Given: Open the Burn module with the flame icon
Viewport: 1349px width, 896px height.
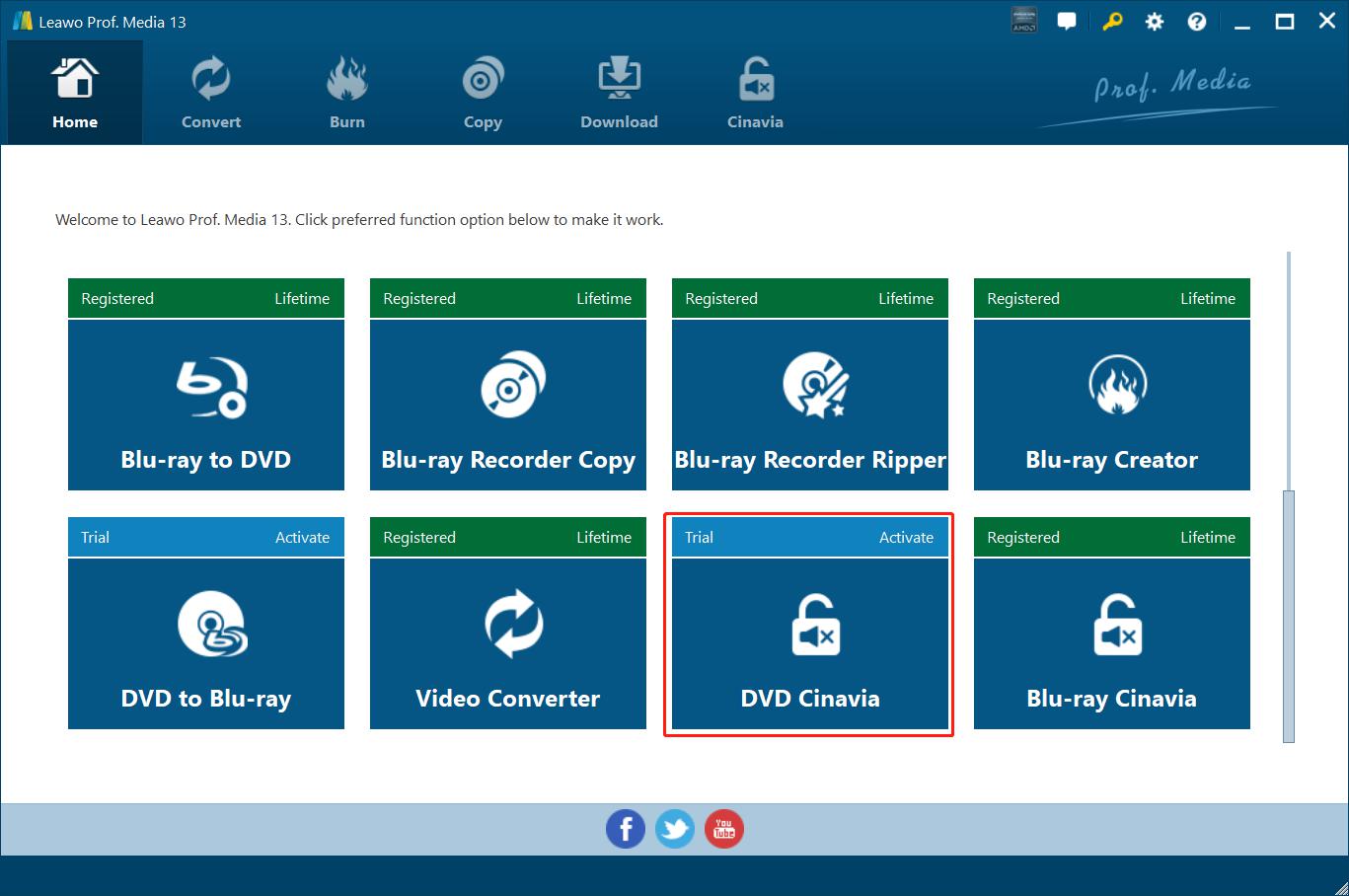Looking at the screenshot, I should [346, 95].
